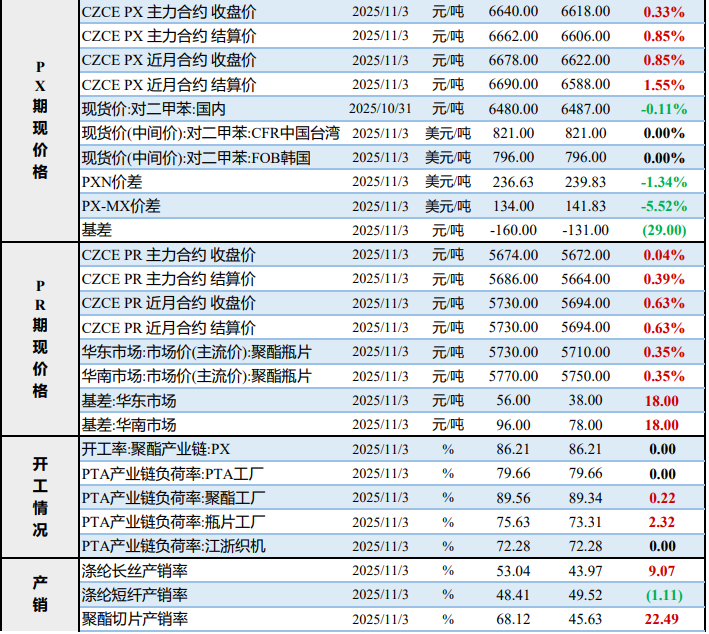709x634 pixels.
Task: Select the value 5770.00
Action: [513, 376]
